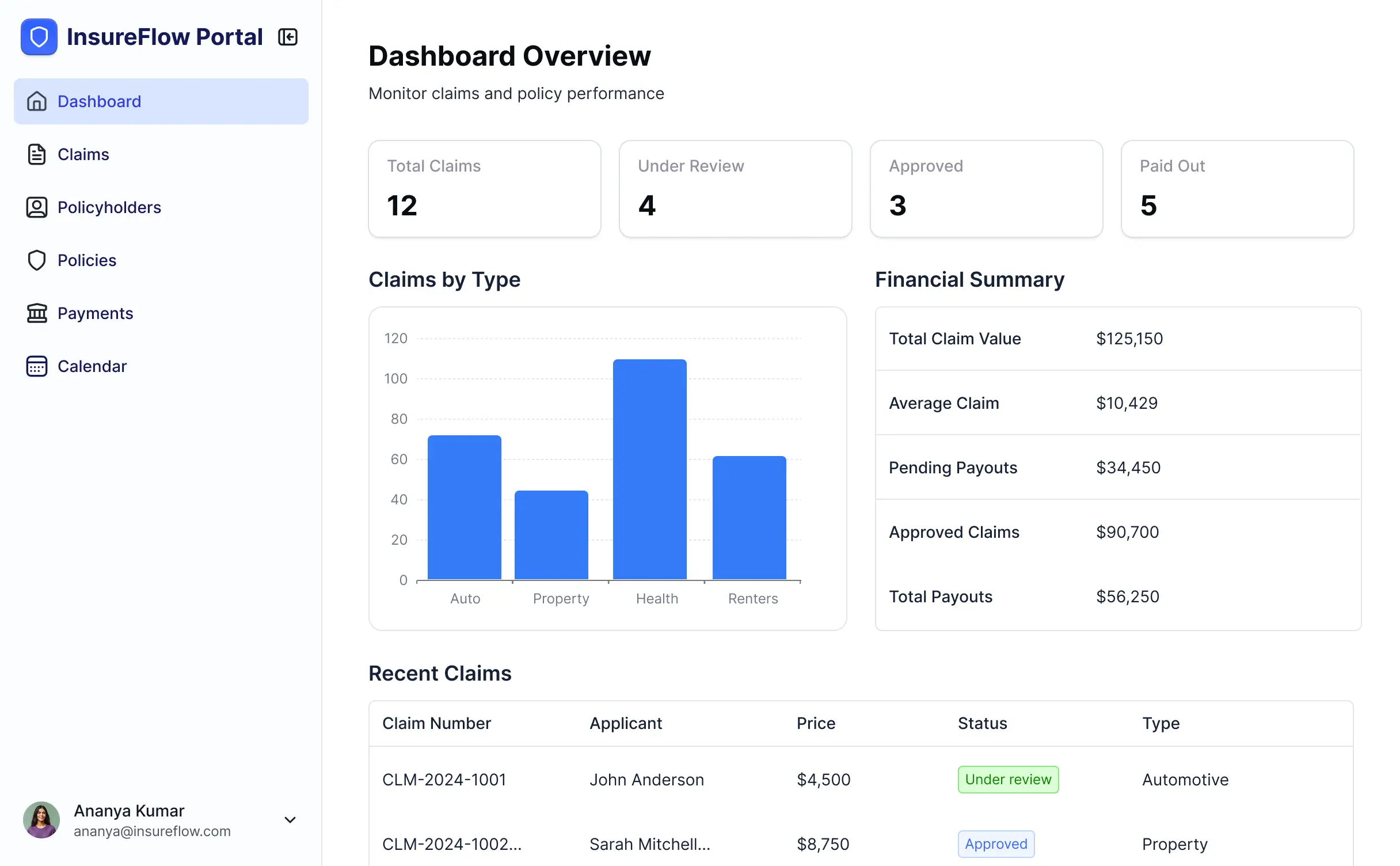
Task: Open Claims via the document icon
Action: [x=37, y=154]
